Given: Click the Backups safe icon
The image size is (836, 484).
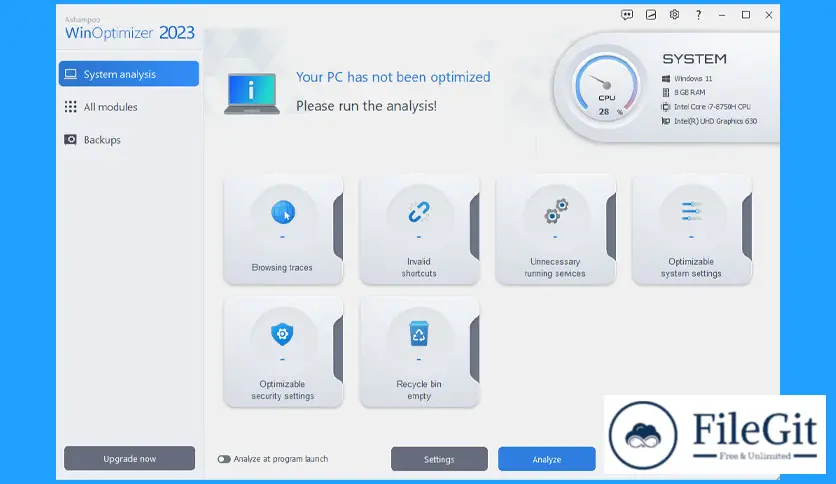Looking at the screenshot, I should point(70,140).
